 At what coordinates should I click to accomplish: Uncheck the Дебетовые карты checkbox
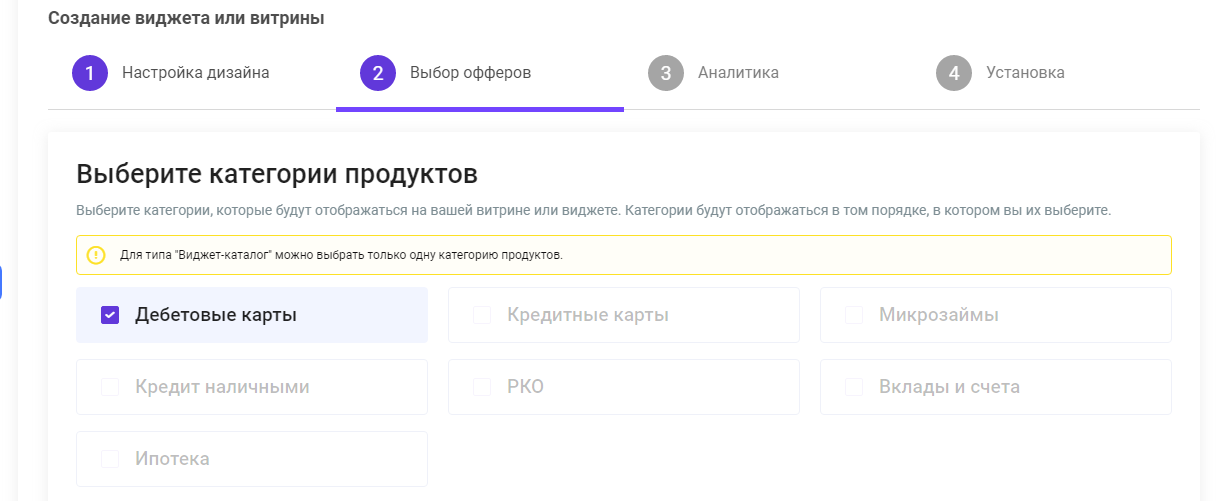pos(110,315)
